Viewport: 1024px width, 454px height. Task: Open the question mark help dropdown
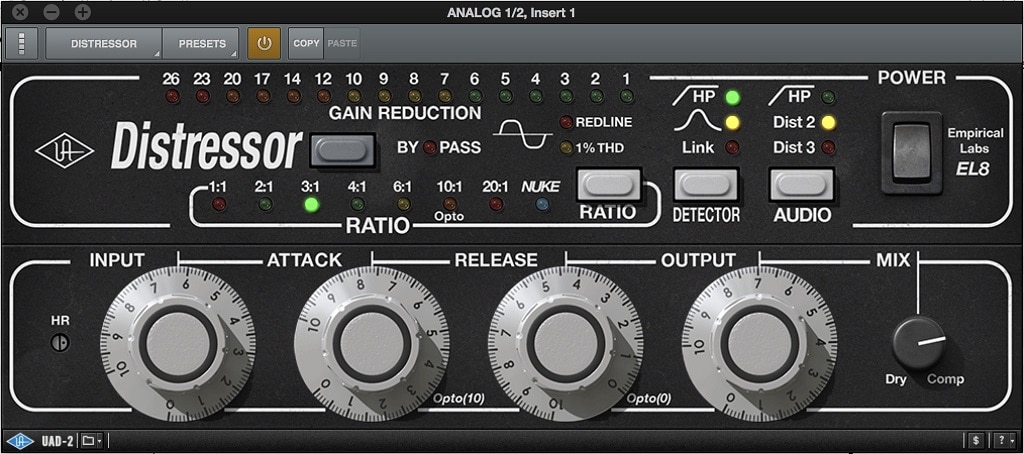pyautogui.click(x=1004, y=440)
